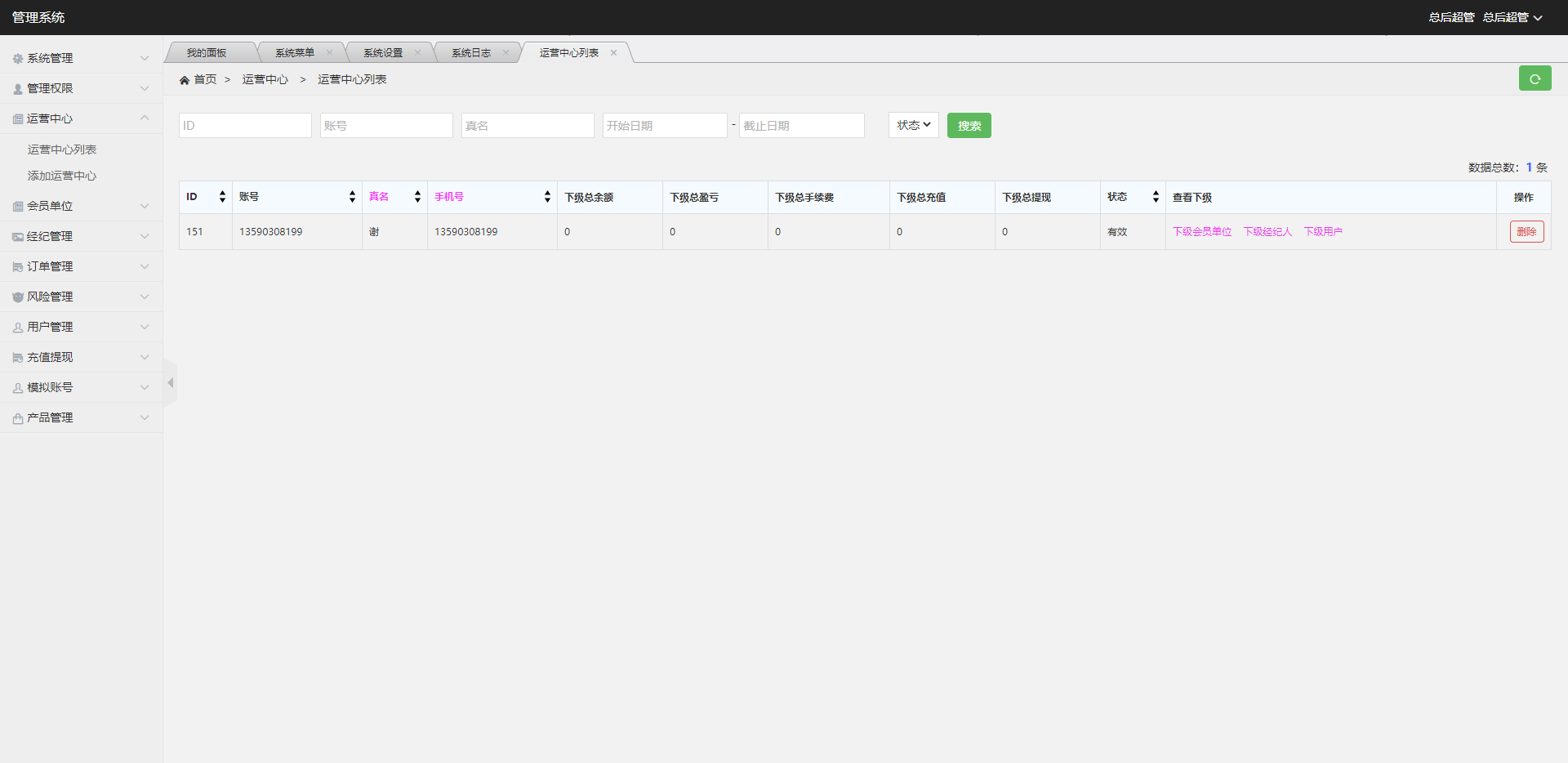Select 添加运营中心 in the sidebar
The image size is (1568, 763).
click(62, 176)
